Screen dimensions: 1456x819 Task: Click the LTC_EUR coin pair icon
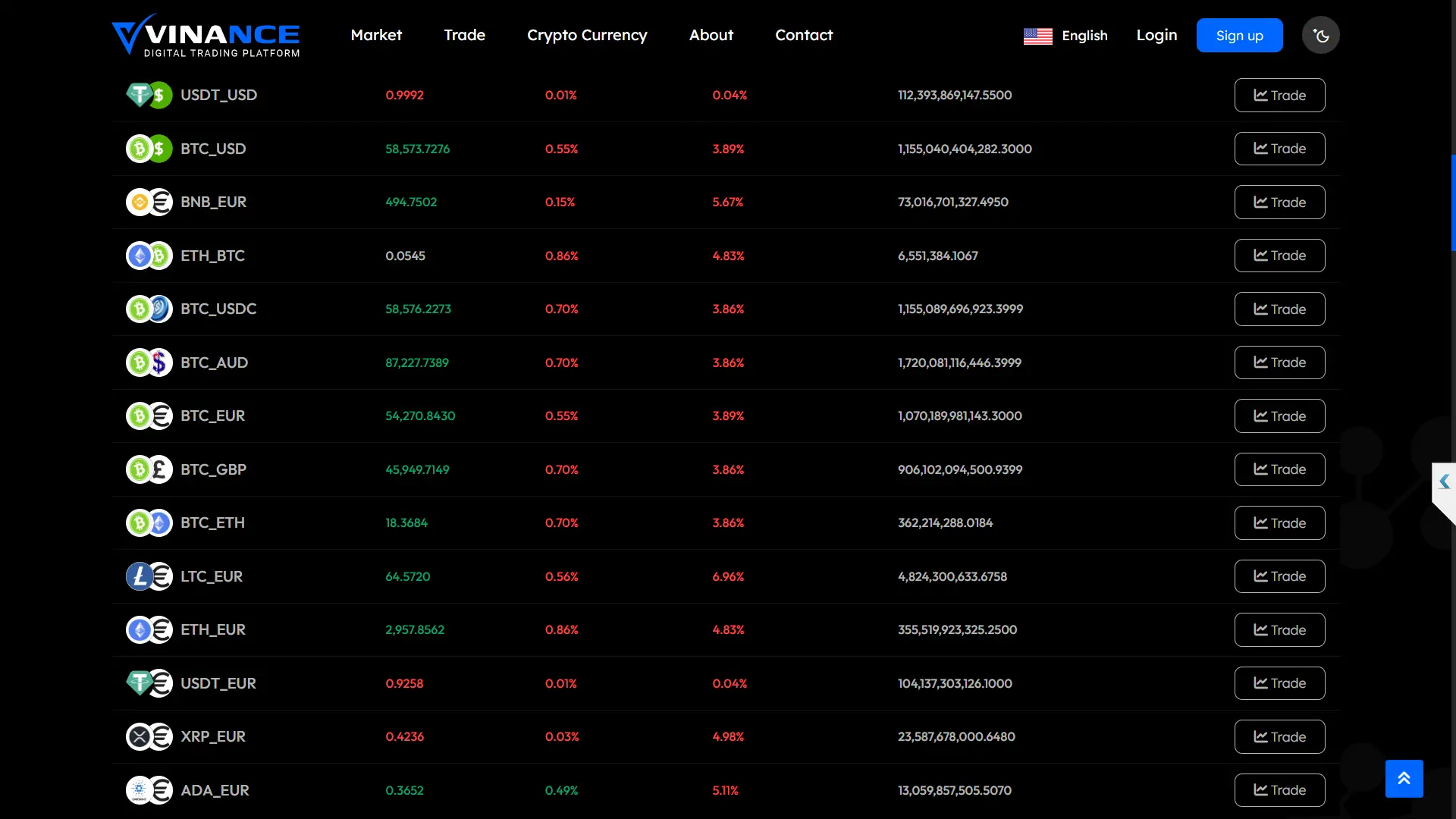149,576
